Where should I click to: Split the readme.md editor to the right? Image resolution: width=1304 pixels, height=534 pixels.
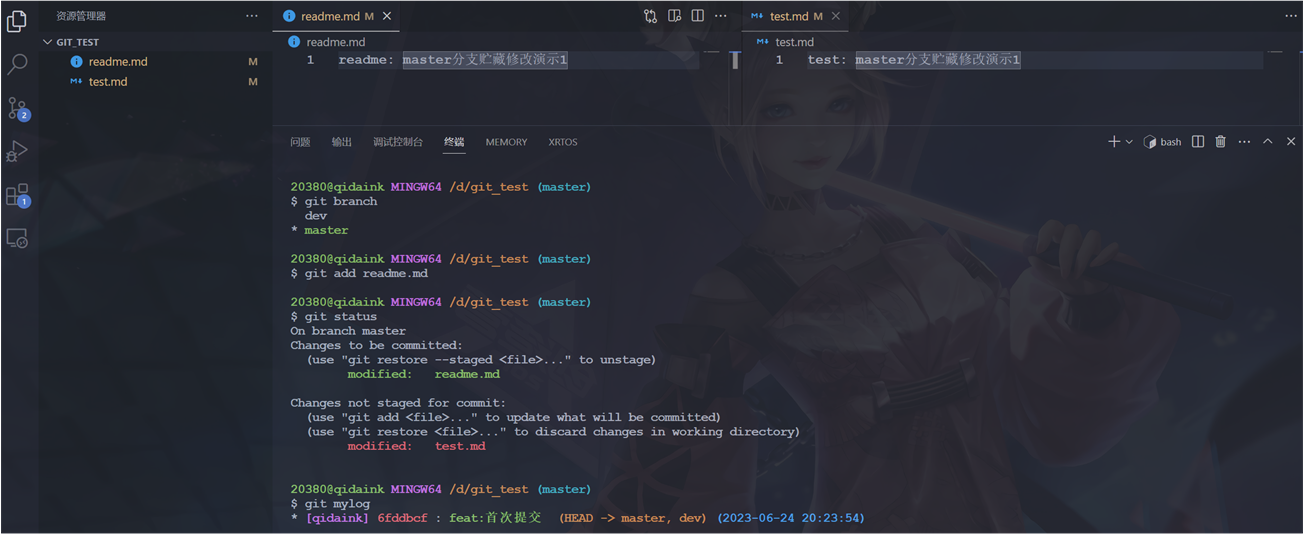point(698,16)
